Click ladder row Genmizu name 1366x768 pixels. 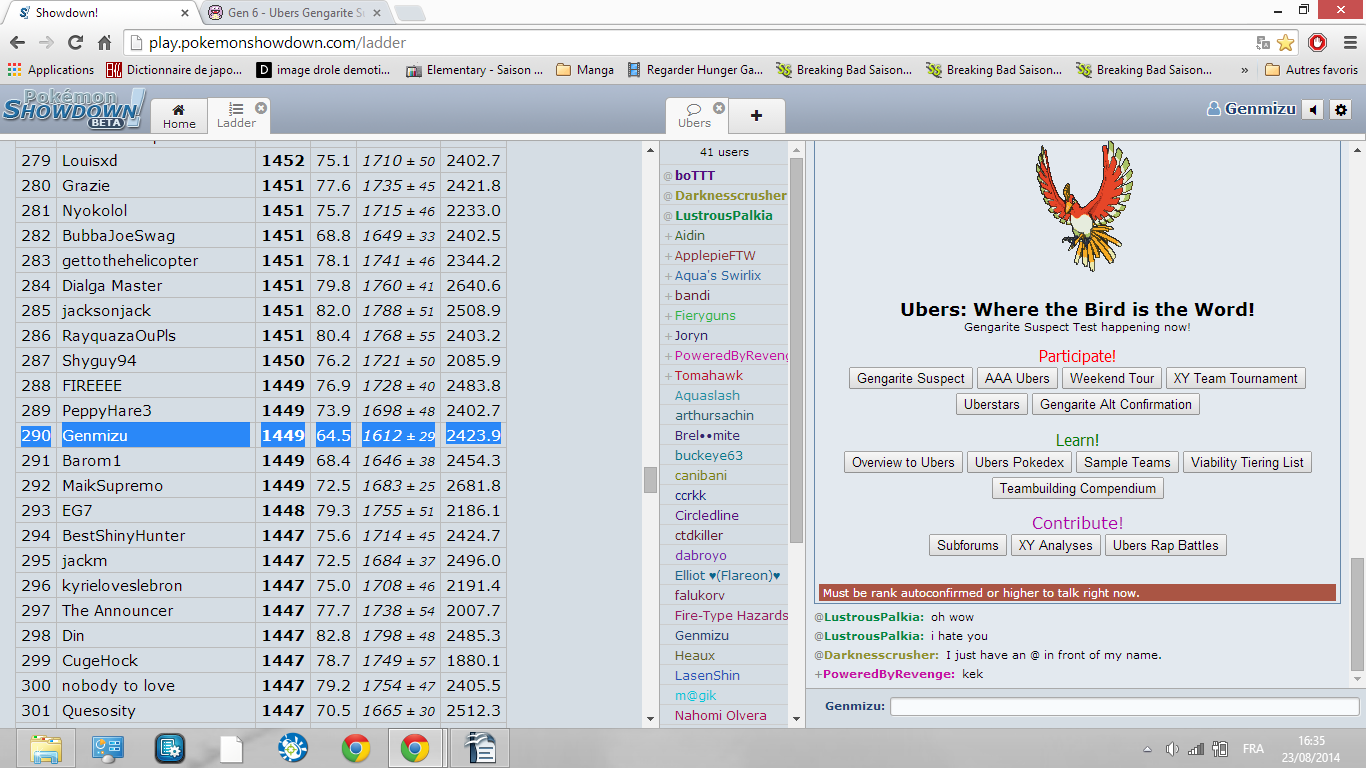pos(95,435)
